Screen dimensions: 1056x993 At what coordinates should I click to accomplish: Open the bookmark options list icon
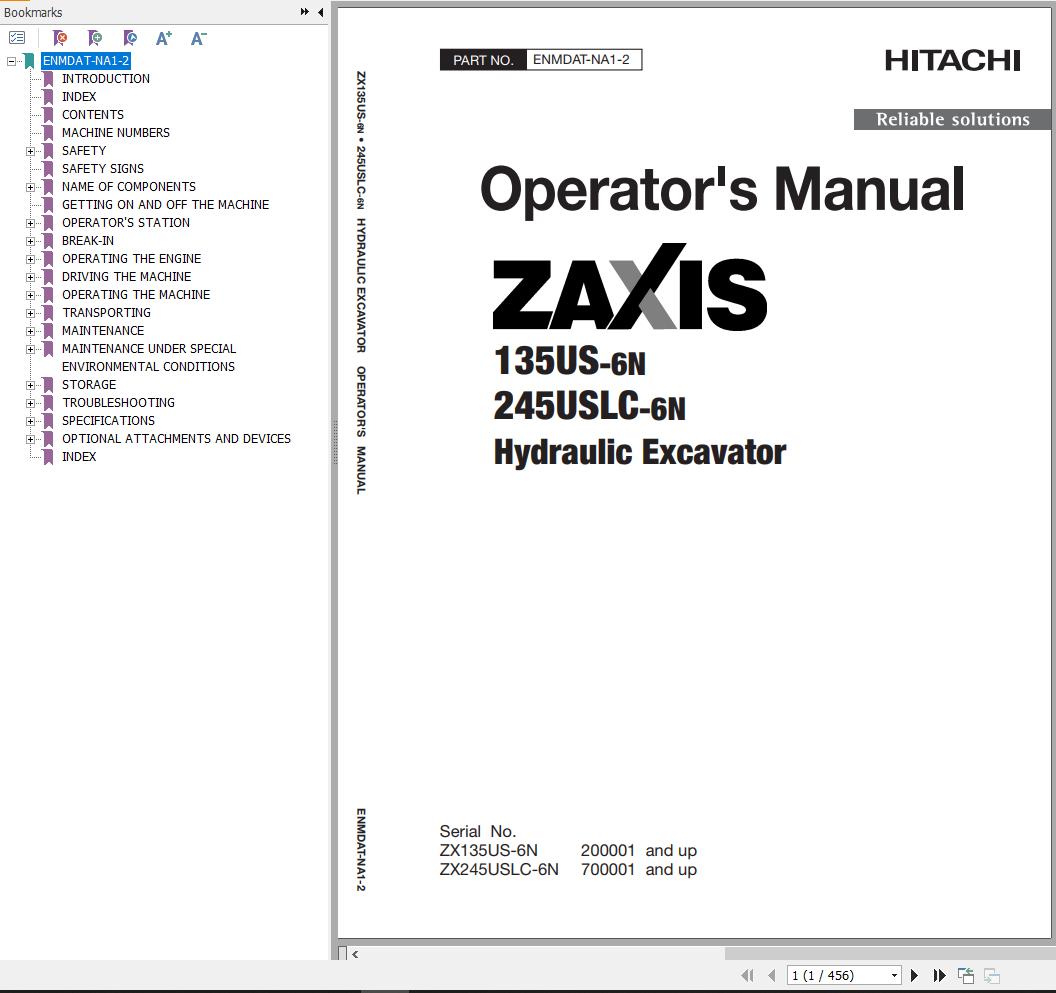pos(17,38)
